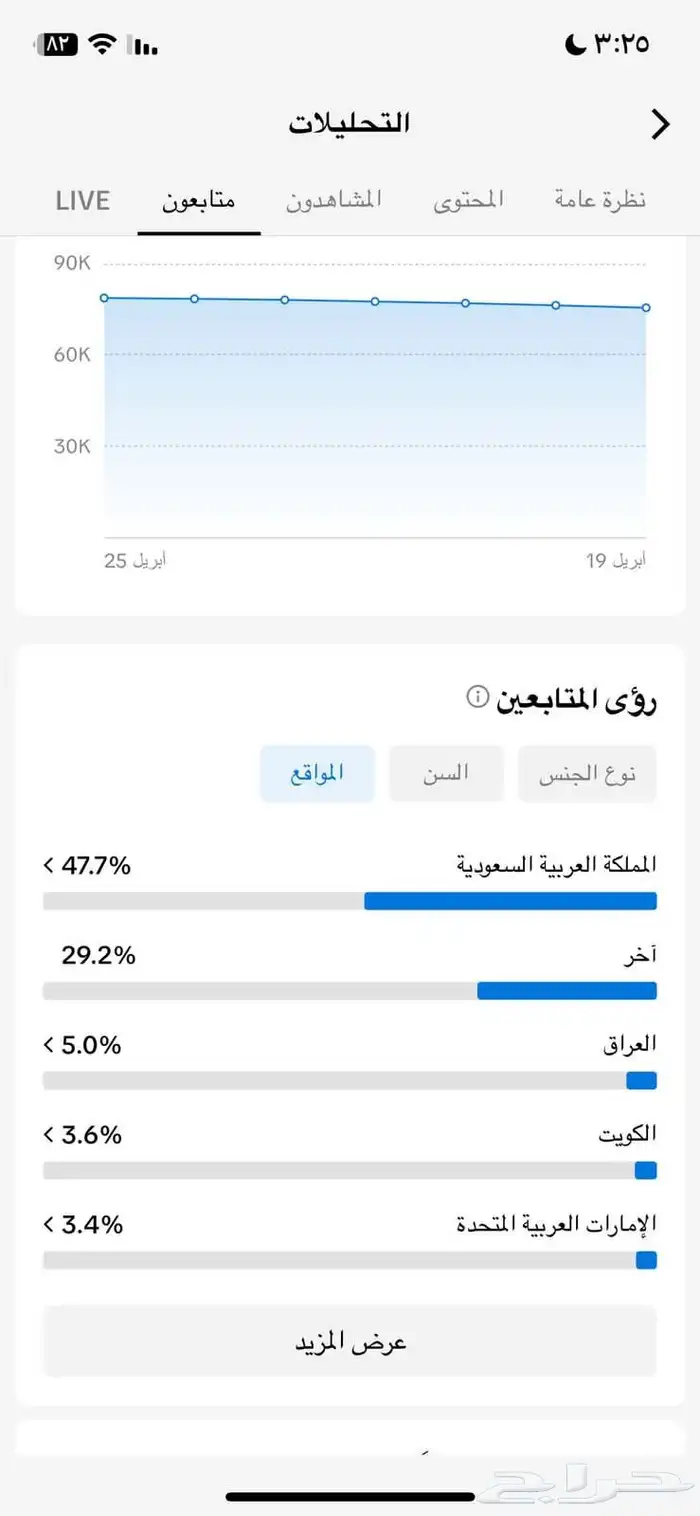The image size is (700, 1516).
Task: Open the المشاهدون viewers tab
Action: (x=334, y=200)
